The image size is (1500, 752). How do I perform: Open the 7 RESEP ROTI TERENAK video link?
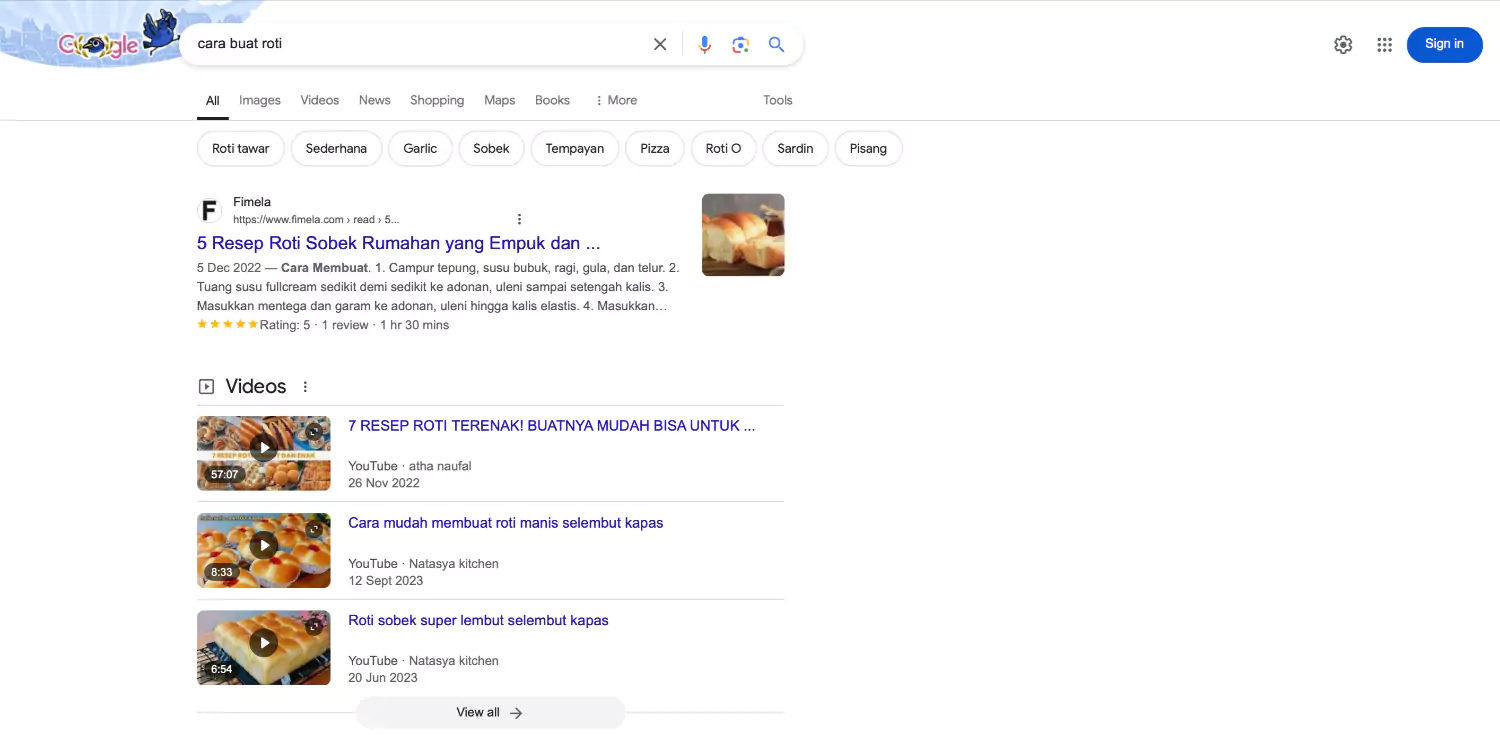point(552,426)
